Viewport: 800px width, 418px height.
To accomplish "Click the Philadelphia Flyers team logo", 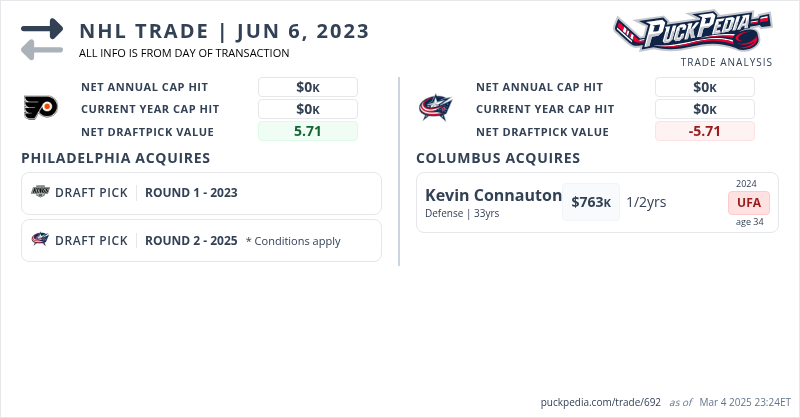I will 41,107.
